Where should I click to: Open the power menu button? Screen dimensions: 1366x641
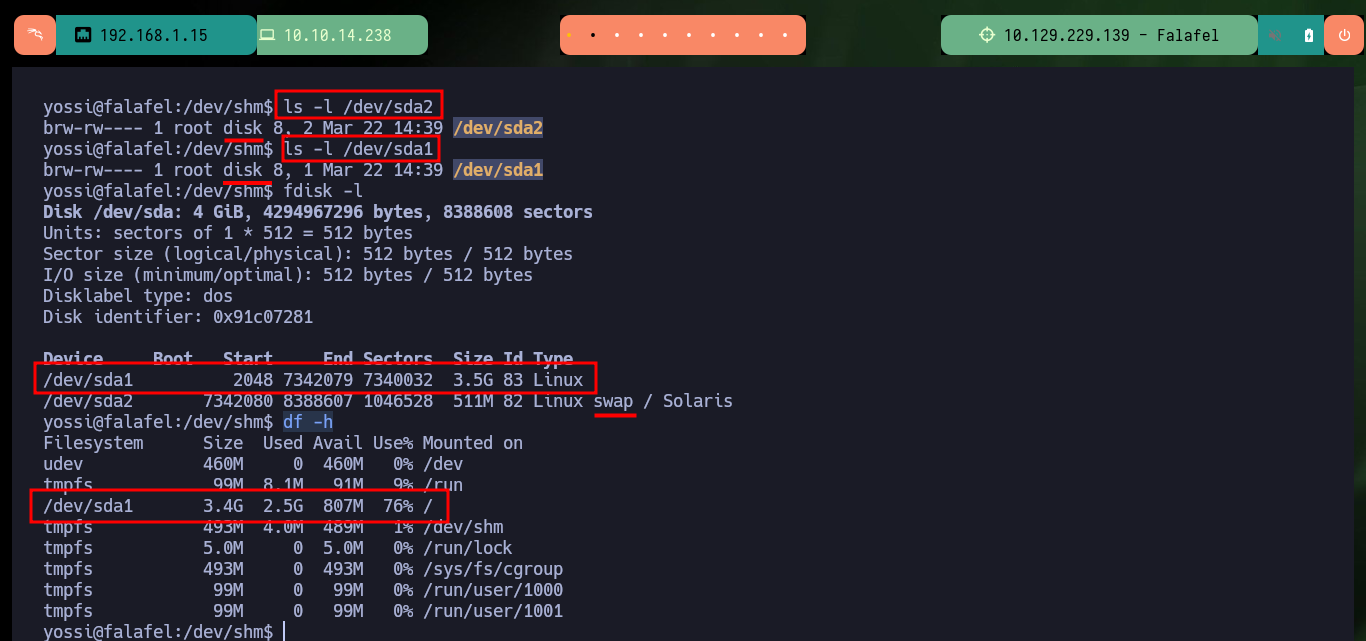tap(1344, 35)
